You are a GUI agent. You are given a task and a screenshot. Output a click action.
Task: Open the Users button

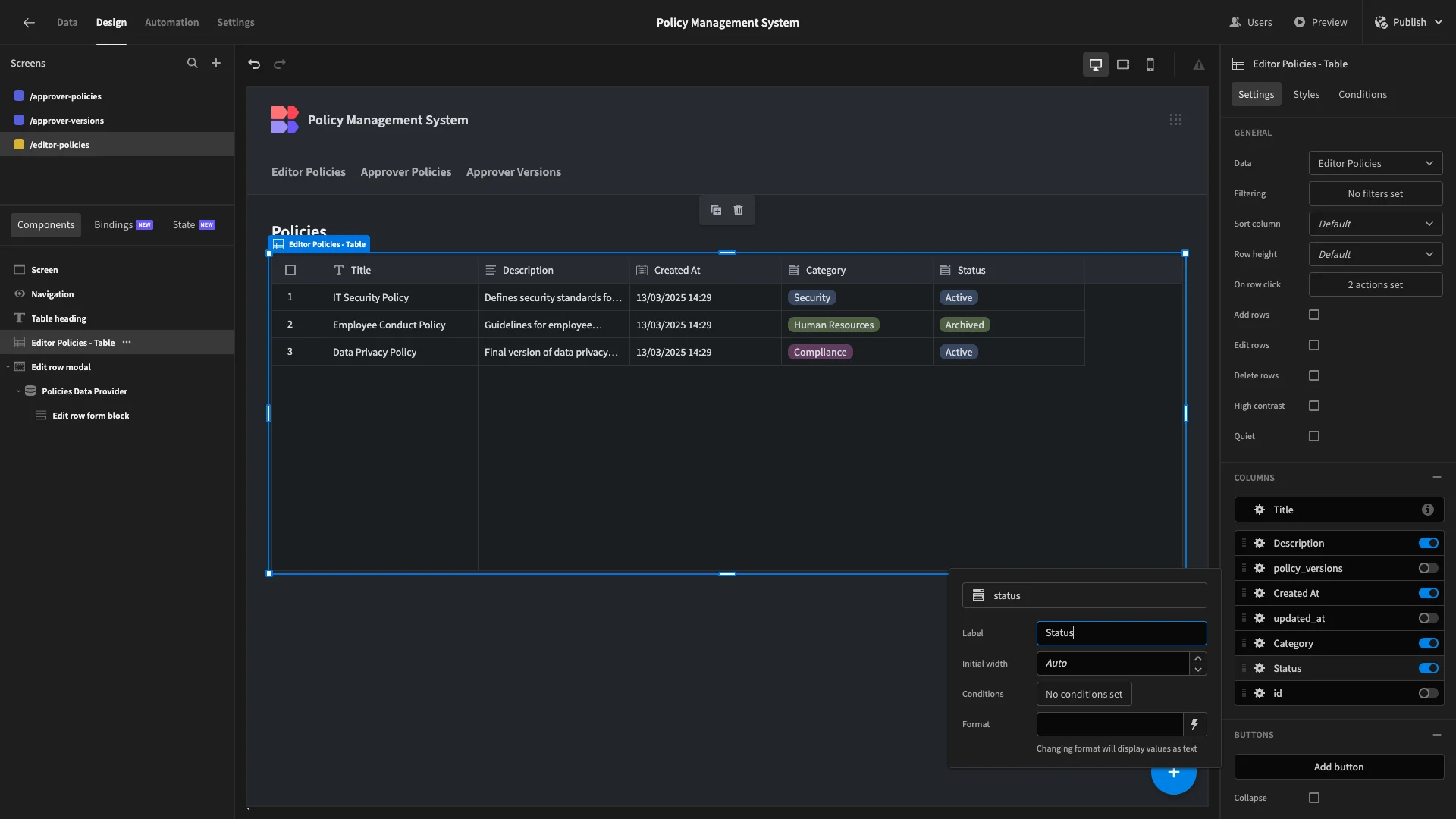(x=1250, y=23)
